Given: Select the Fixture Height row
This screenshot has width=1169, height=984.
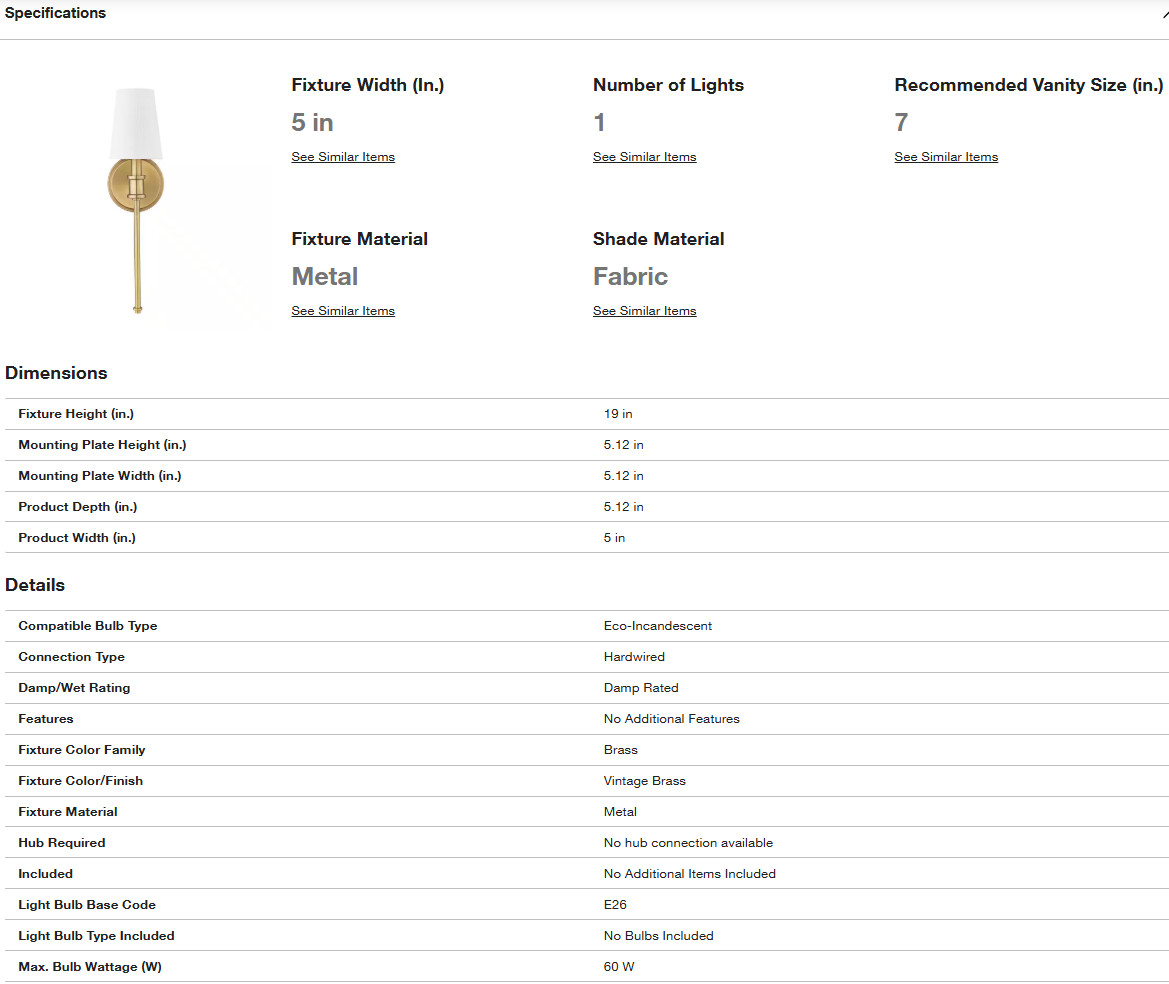Looking at the screenshot, I should click(587, 414).
